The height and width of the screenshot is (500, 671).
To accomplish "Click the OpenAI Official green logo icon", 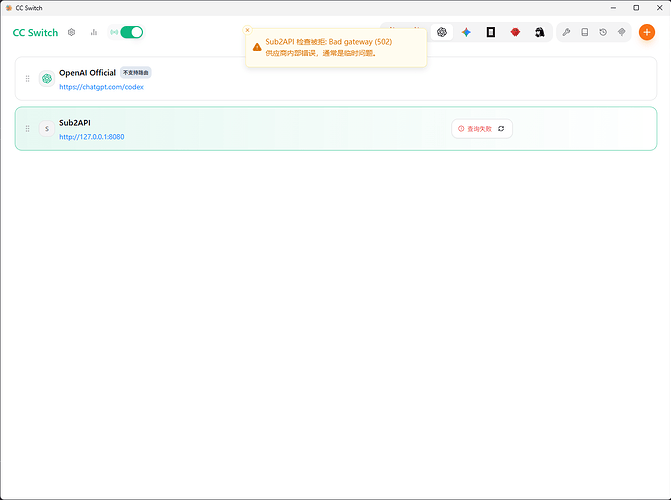I will pyautogui.click(x=47, y=78).
